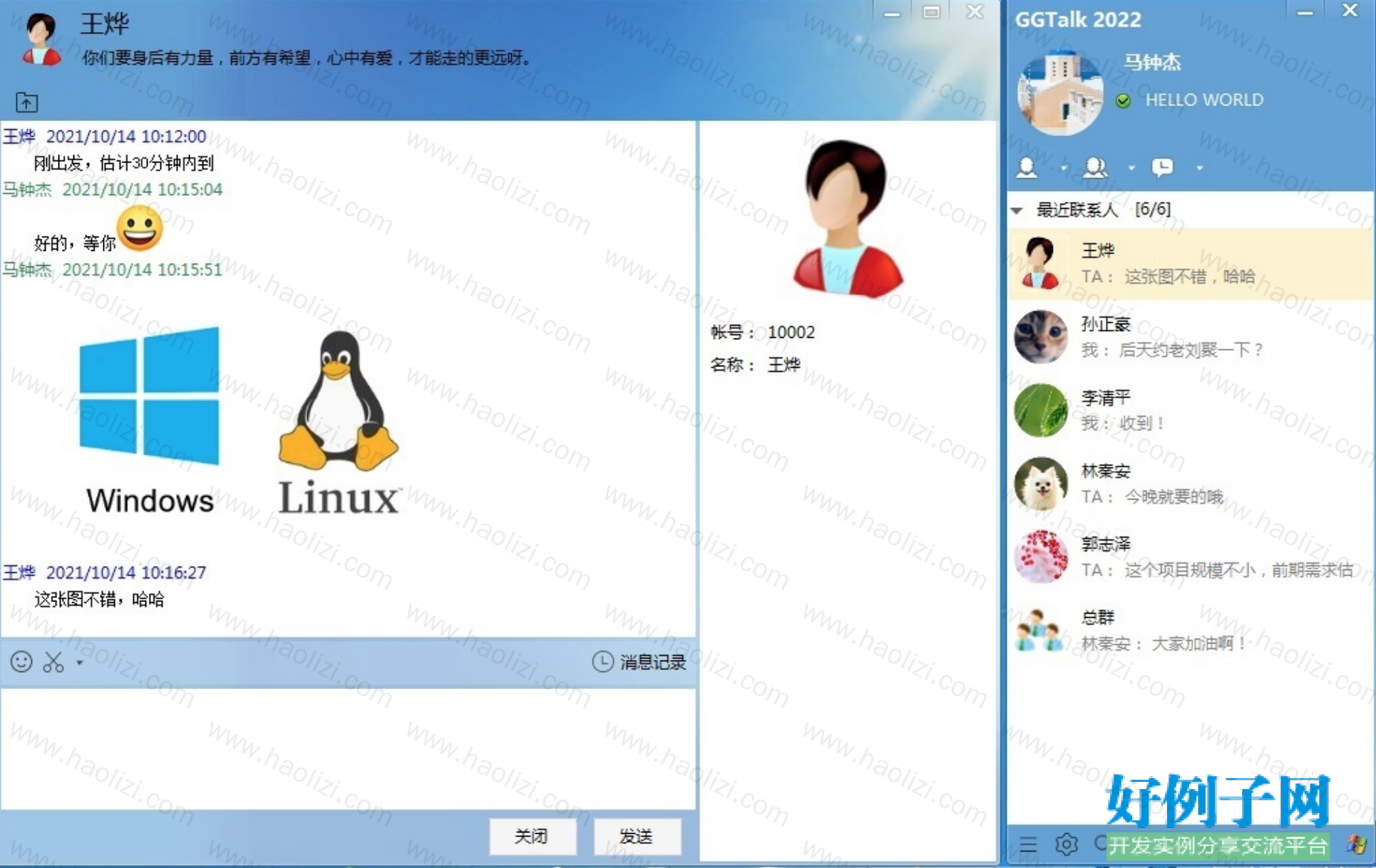Click 马钟杰's profile picture in GGTalk
Image resolution: width=1376 pixels, height=868 pixels.
coord(1060,93)
